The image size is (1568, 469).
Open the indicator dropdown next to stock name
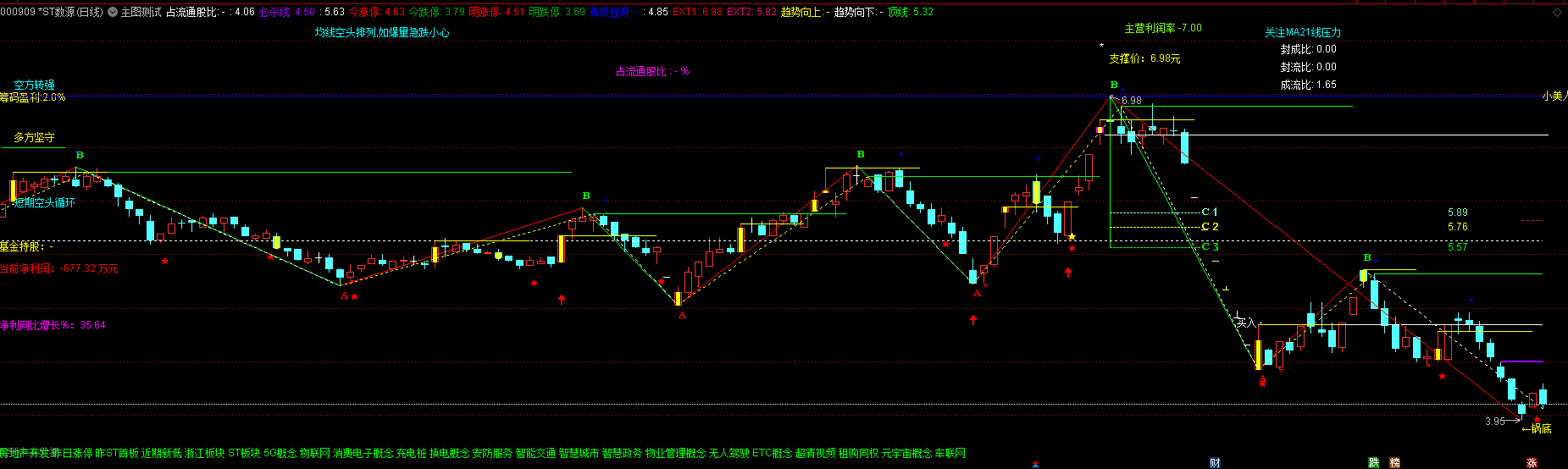point(113,12)
